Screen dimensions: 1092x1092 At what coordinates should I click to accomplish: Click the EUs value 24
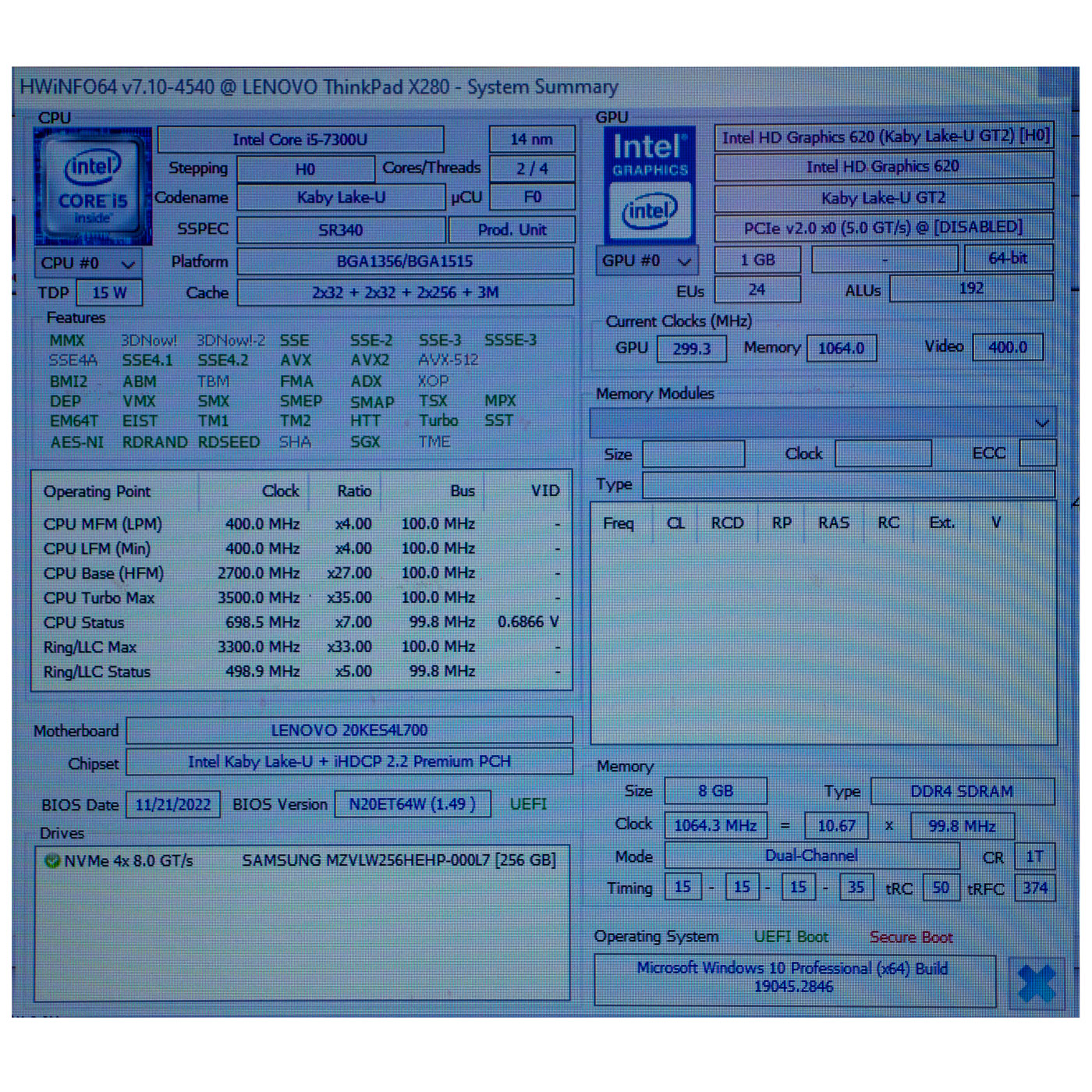click(x=757, y=289)
